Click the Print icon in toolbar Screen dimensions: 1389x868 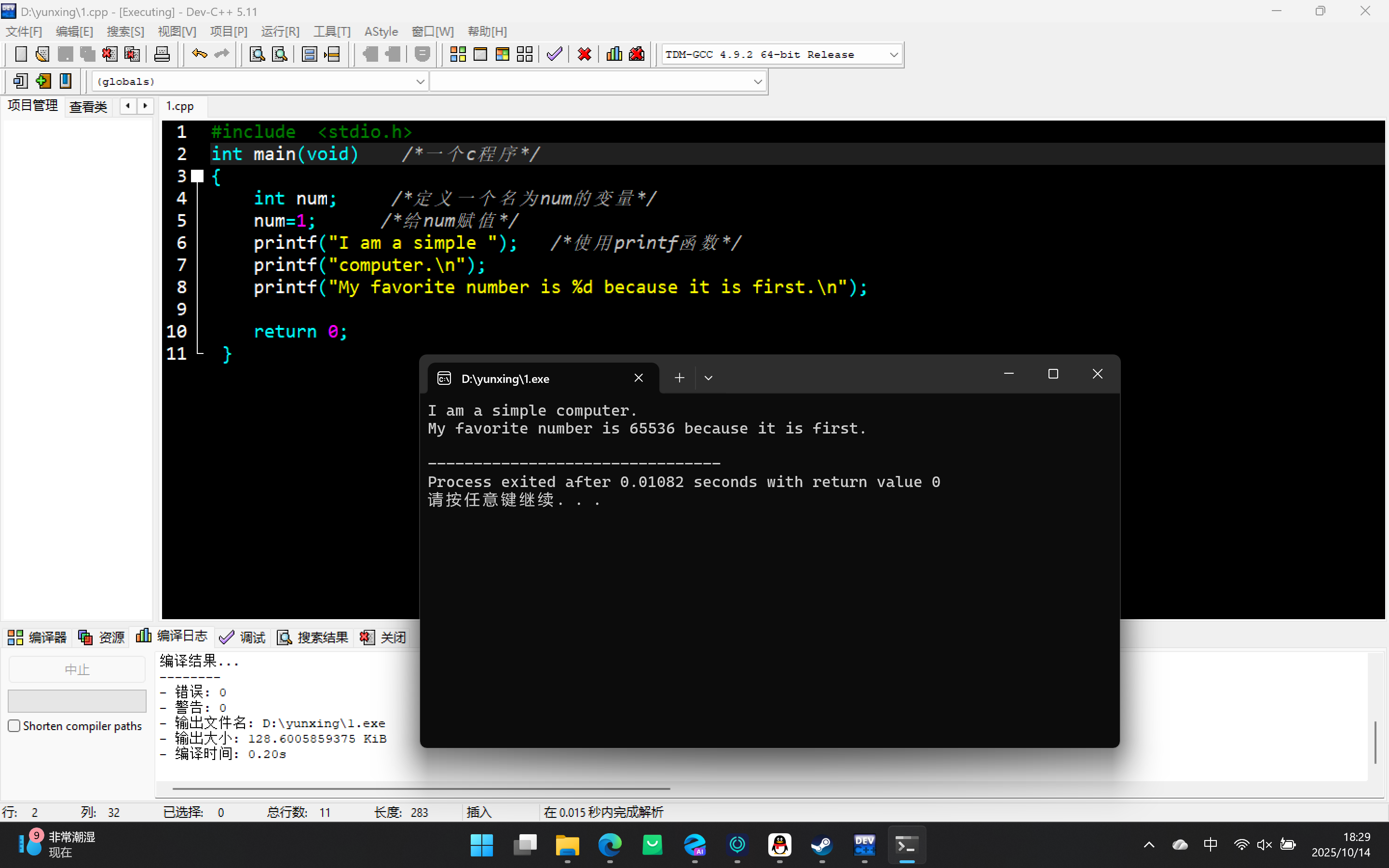[x=162, y=54]
